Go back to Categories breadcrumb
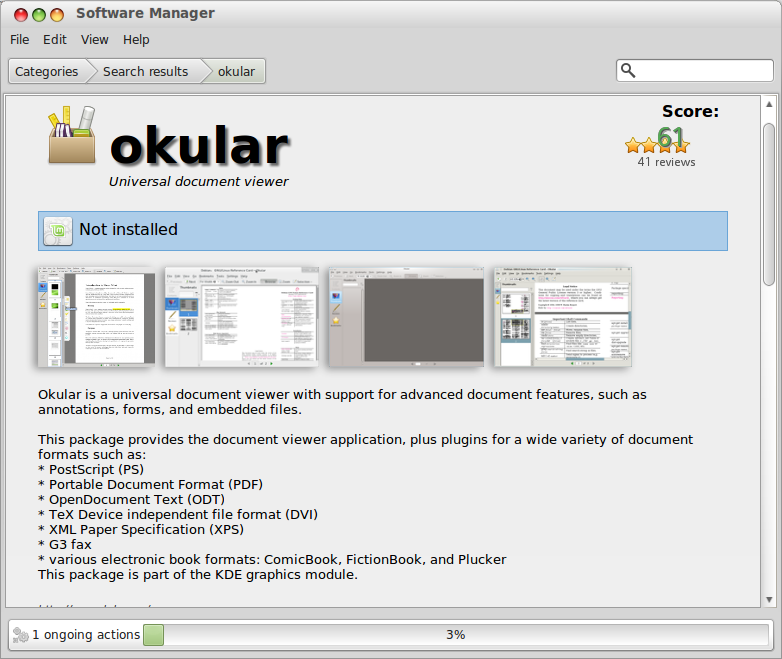 (x=47, y=71)
